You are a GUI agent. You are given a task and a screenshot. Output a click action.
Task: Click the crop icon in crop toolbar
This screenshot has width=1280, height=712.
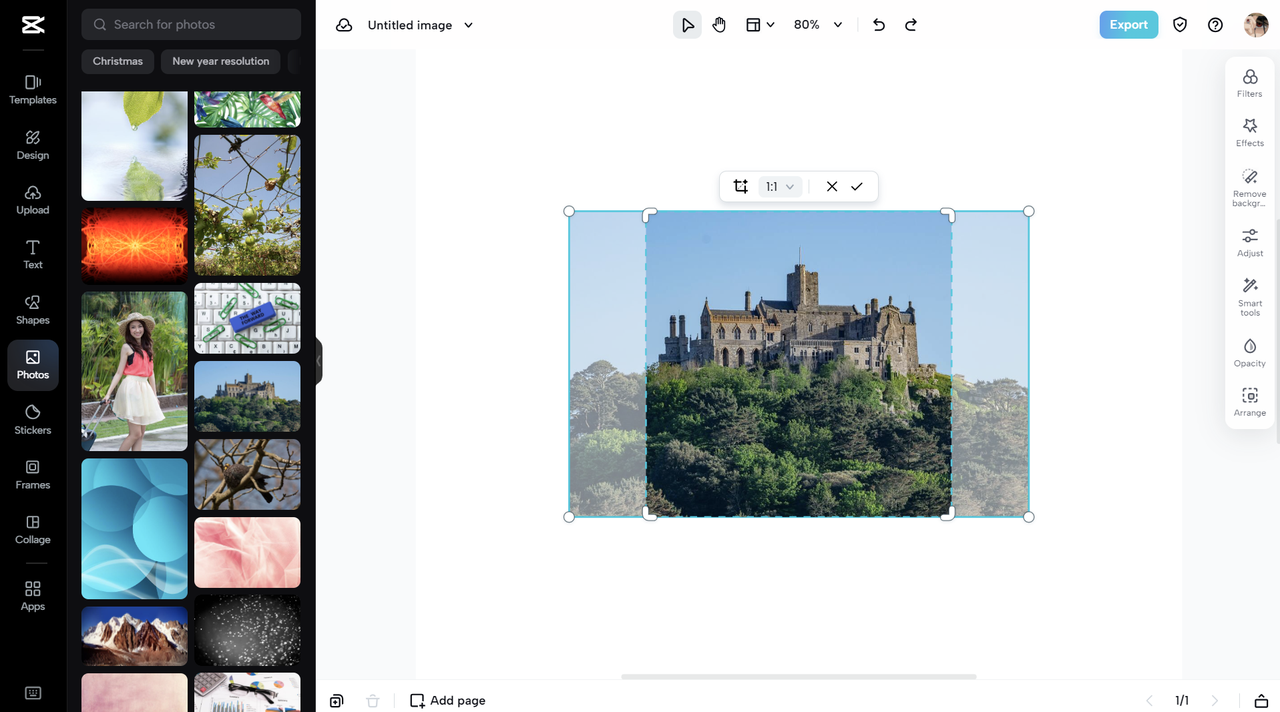pos(740,186)
